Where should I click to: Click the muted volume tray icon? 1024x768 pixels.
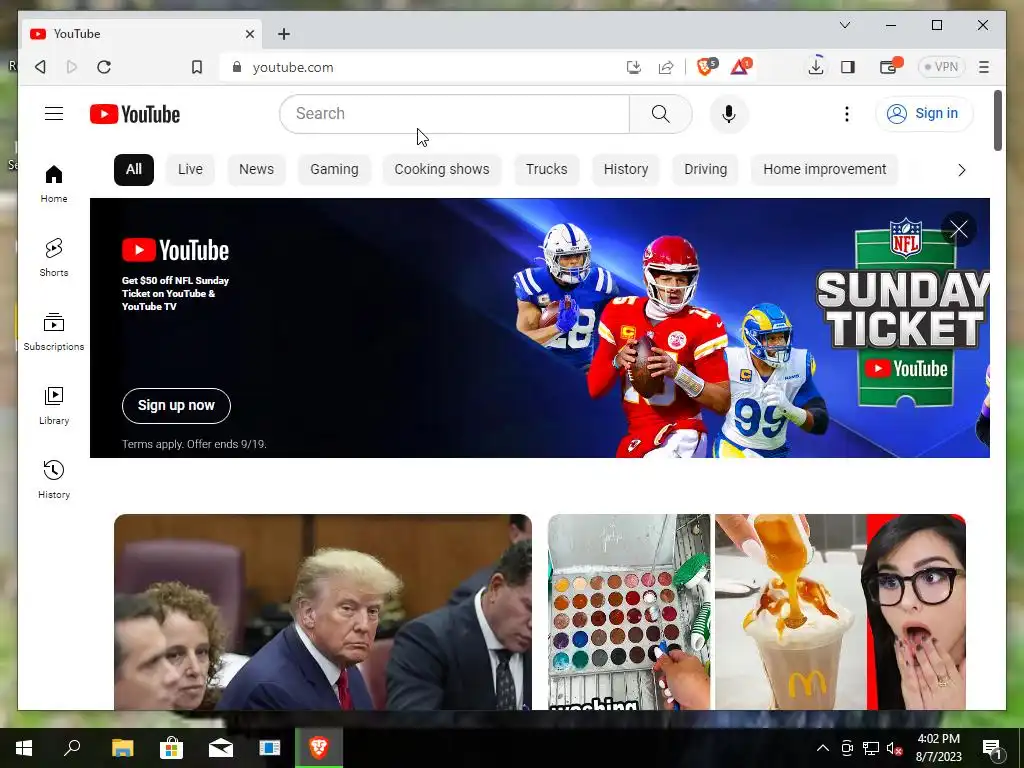[x=893, y=748]
